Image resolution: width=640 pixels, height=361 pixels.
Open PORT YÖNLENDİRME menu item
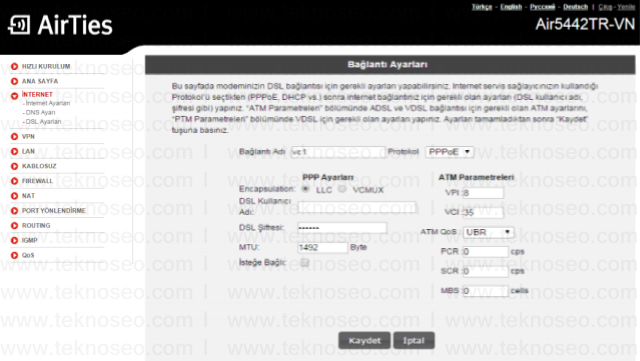tap(53, 211)
